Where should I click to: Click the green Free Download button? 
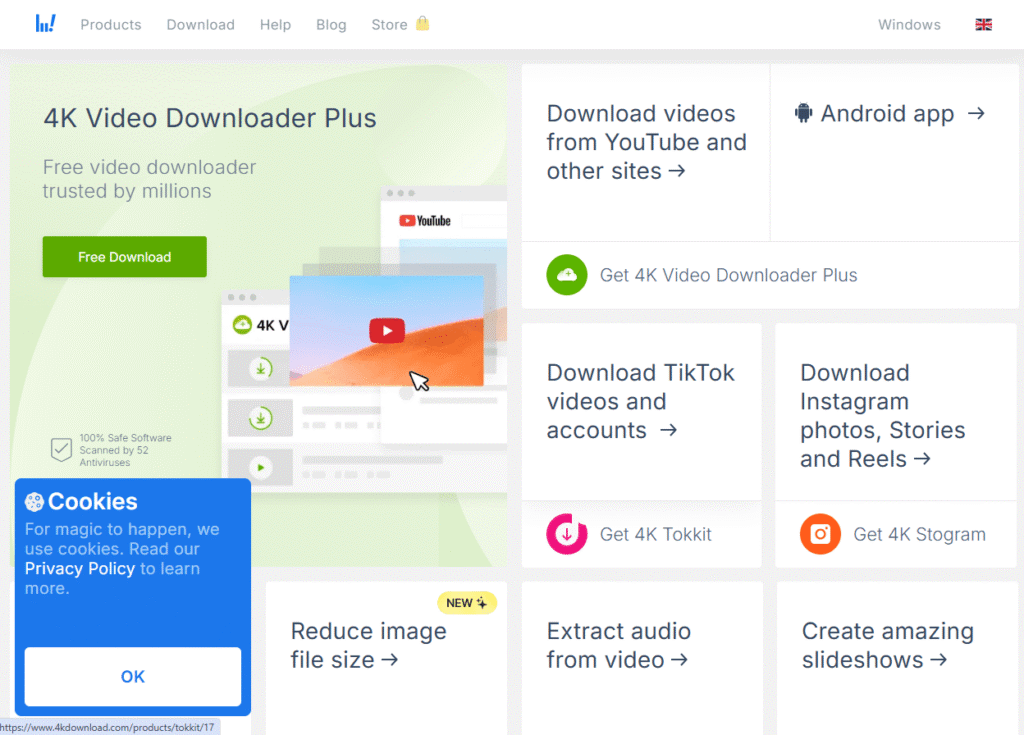click(x=125, y=257)
